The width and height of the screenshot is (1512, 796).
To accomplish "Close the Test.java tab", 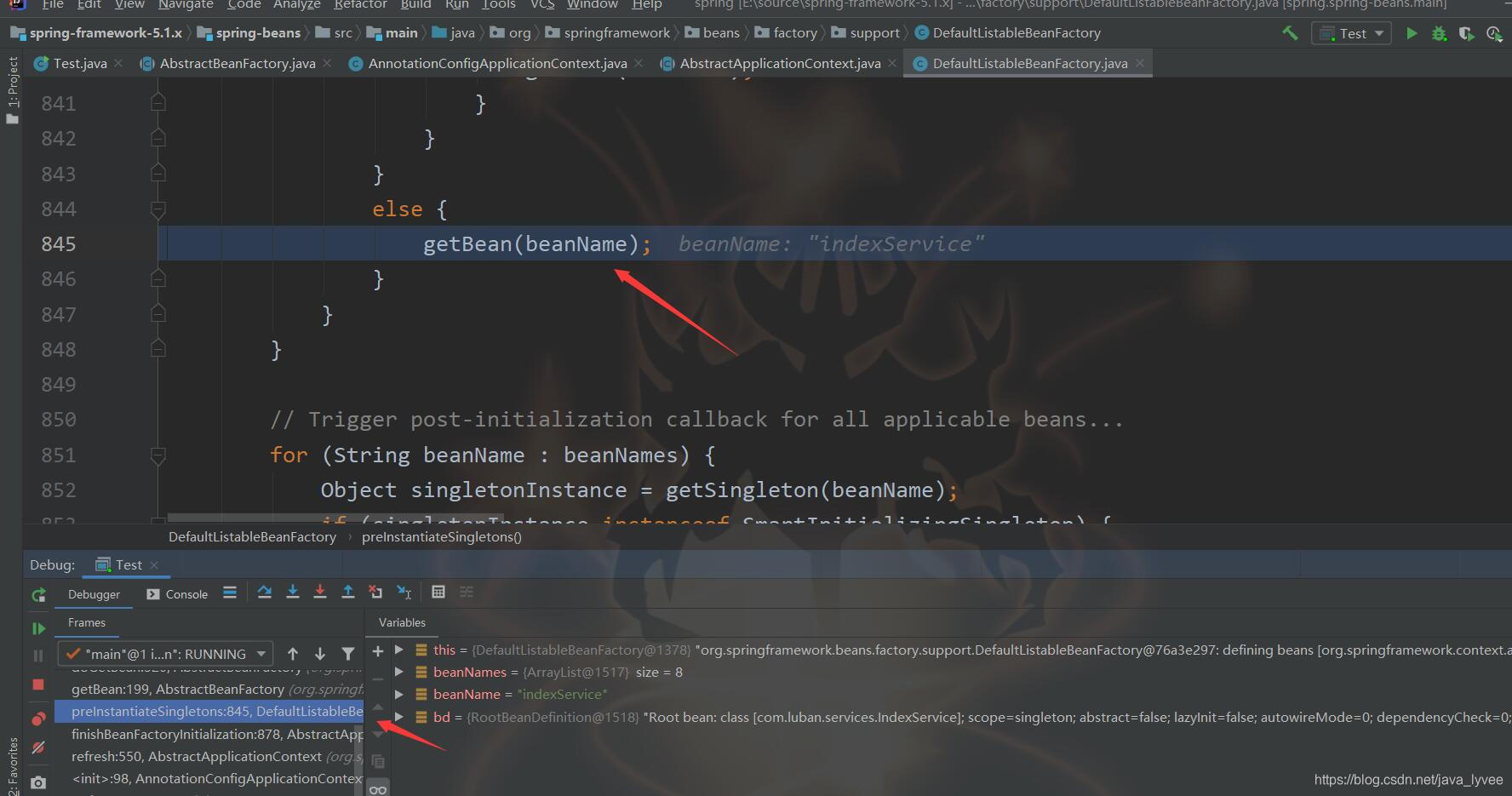I will (x=118, y=63).
